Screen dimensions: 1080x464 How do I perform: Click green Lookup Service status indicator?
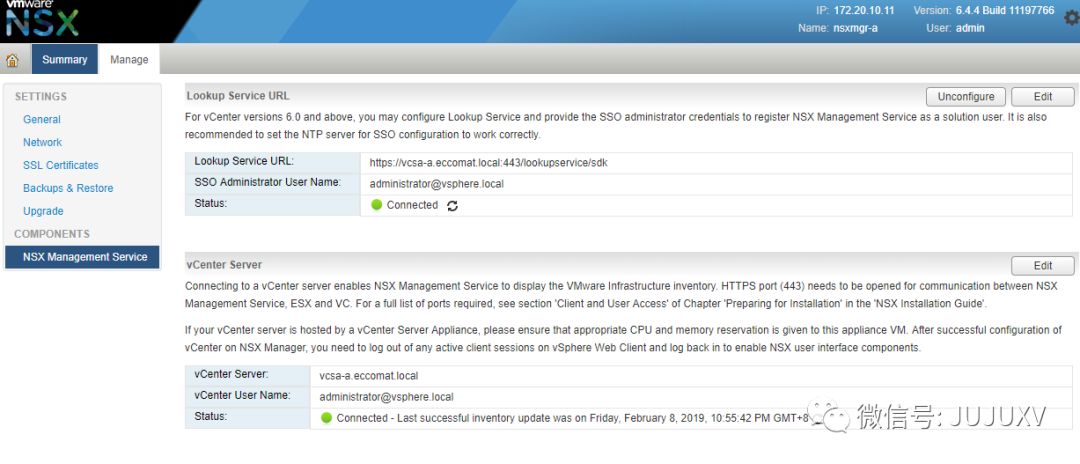[377, 205]
